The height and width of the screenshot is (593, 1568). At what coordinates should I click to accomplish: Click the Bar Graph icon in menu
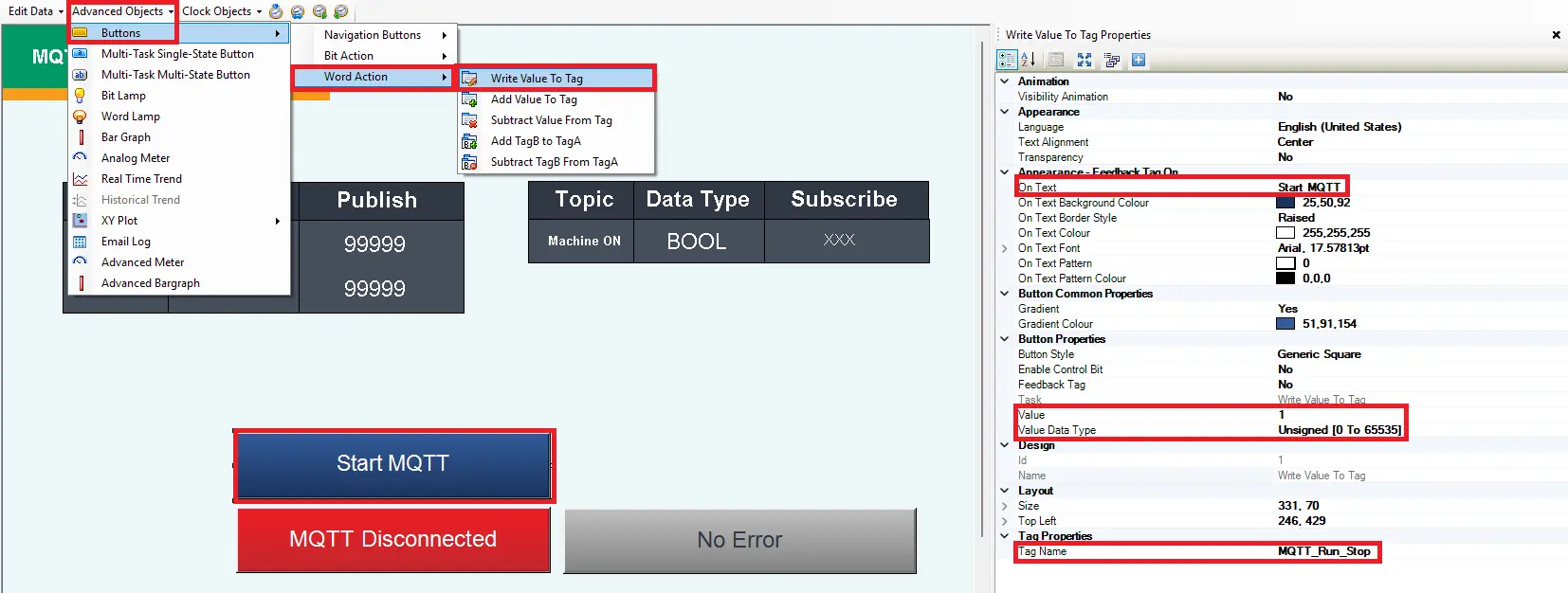pos(81,137)
